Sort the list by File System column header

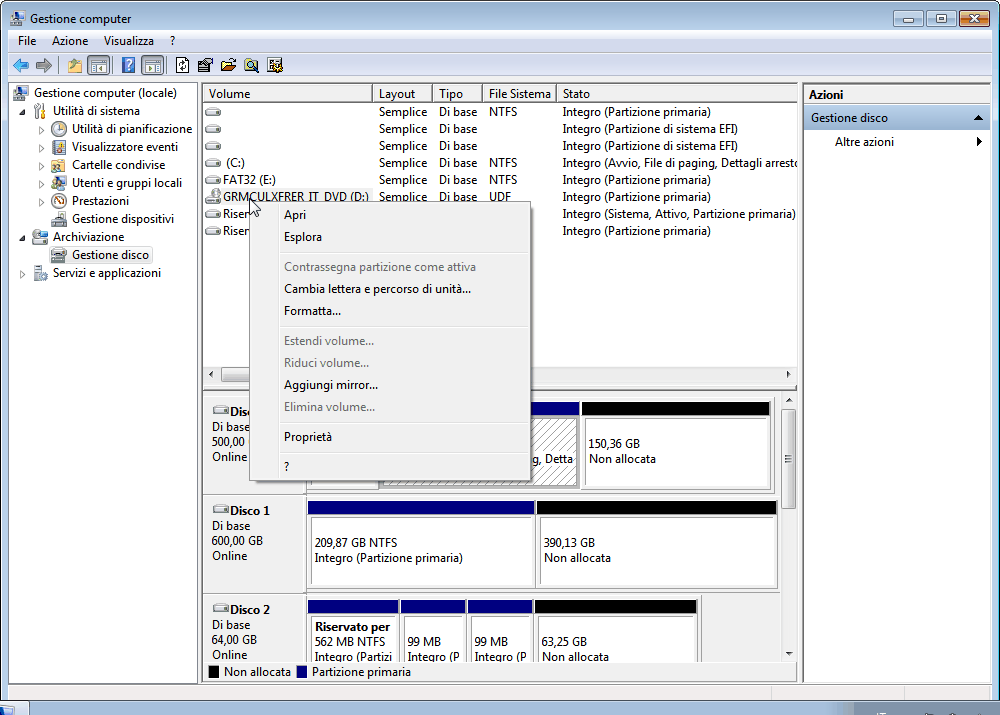[x=519, y=94]
